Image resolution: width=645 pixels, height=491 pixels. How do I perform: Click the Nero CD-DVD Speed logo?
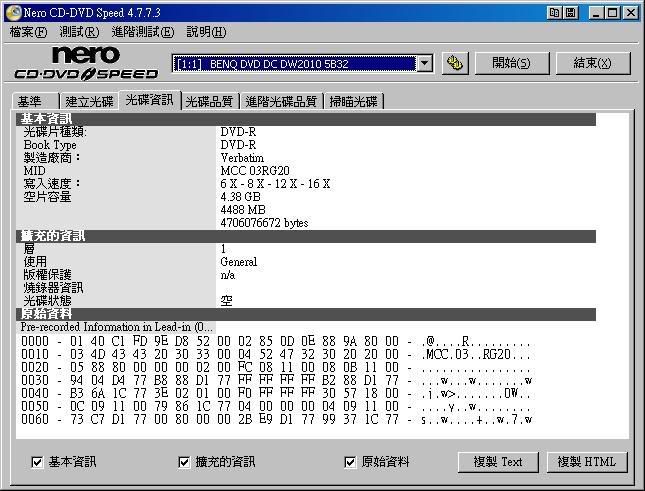pos(86,63)
